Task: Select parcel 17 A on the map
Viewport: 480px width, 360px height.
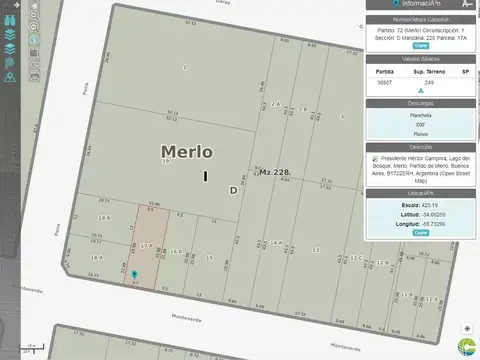Action: point(147,246)
